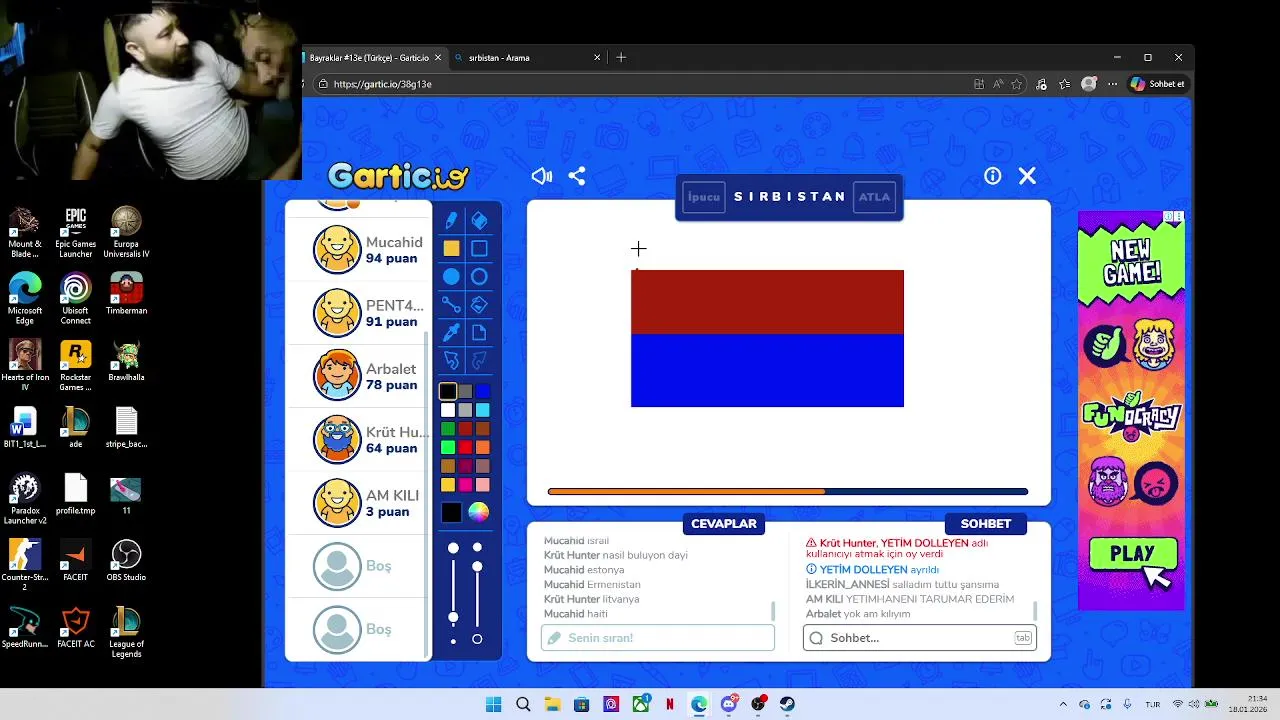Pick the filled circle tool

point(451,277)
